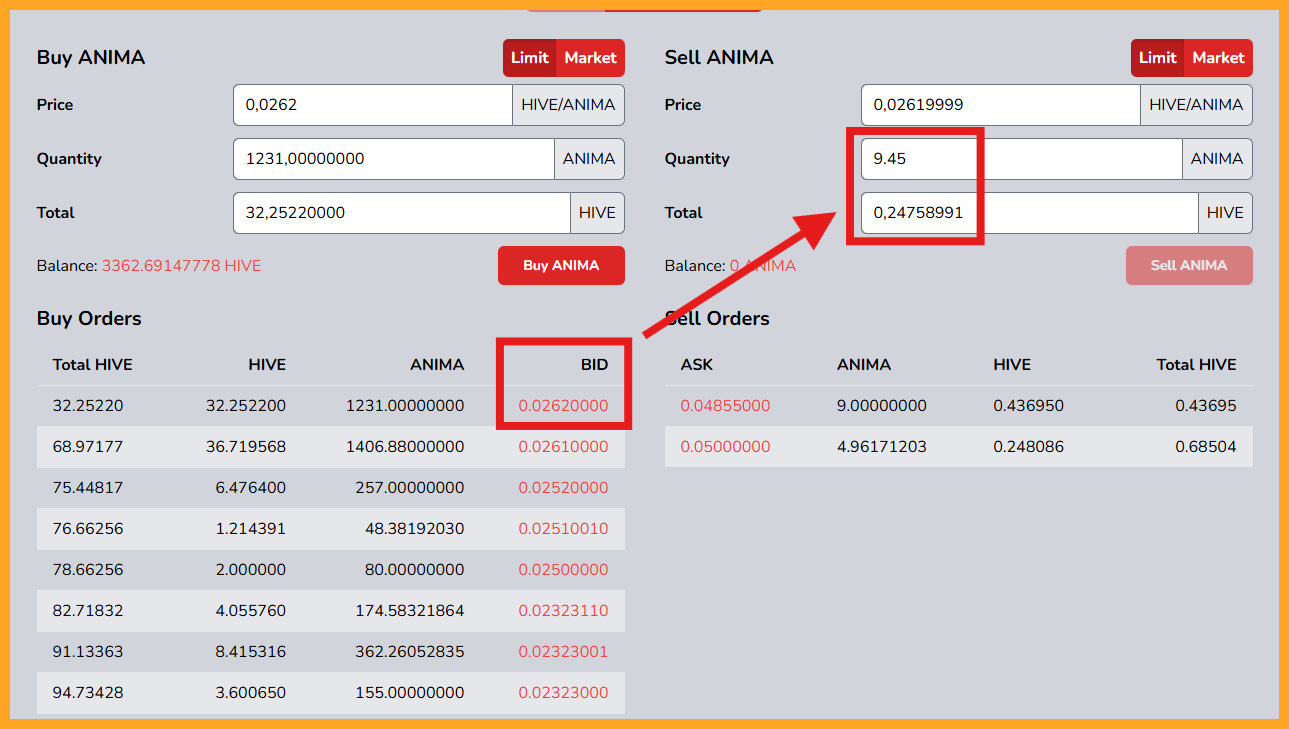Click the Buy ANIMA Total field
This screenshot has height=729, width=1289.
click(401, 213)
